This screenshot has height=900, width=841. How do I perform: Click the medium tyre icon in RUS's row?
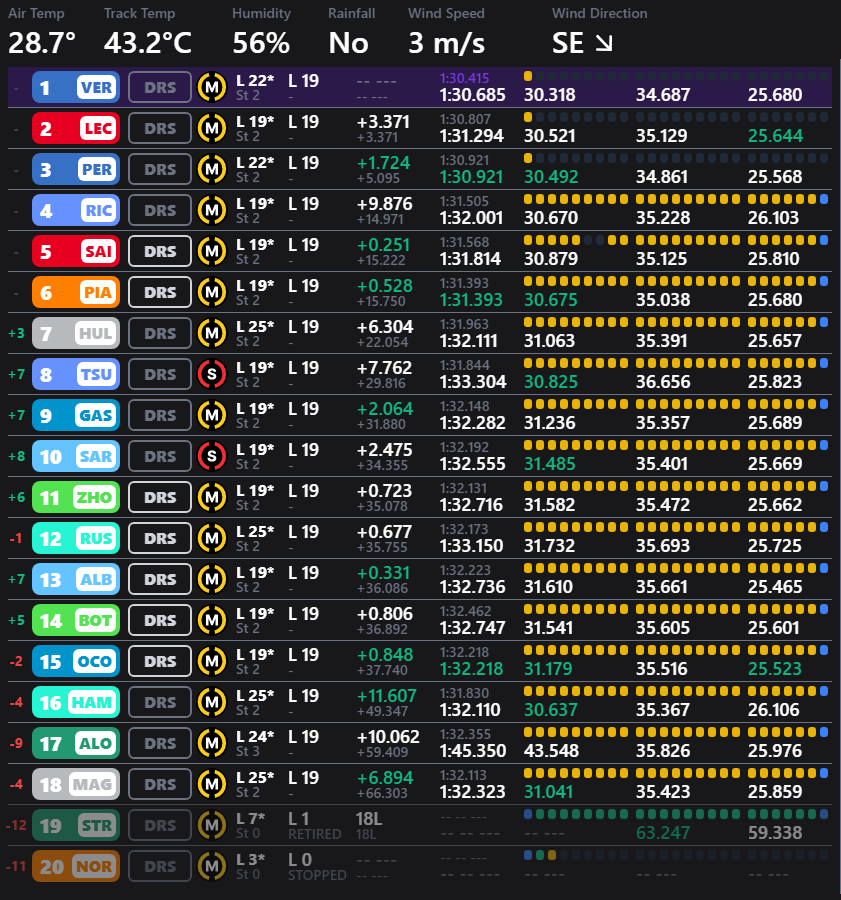click(x=212, y=538)
